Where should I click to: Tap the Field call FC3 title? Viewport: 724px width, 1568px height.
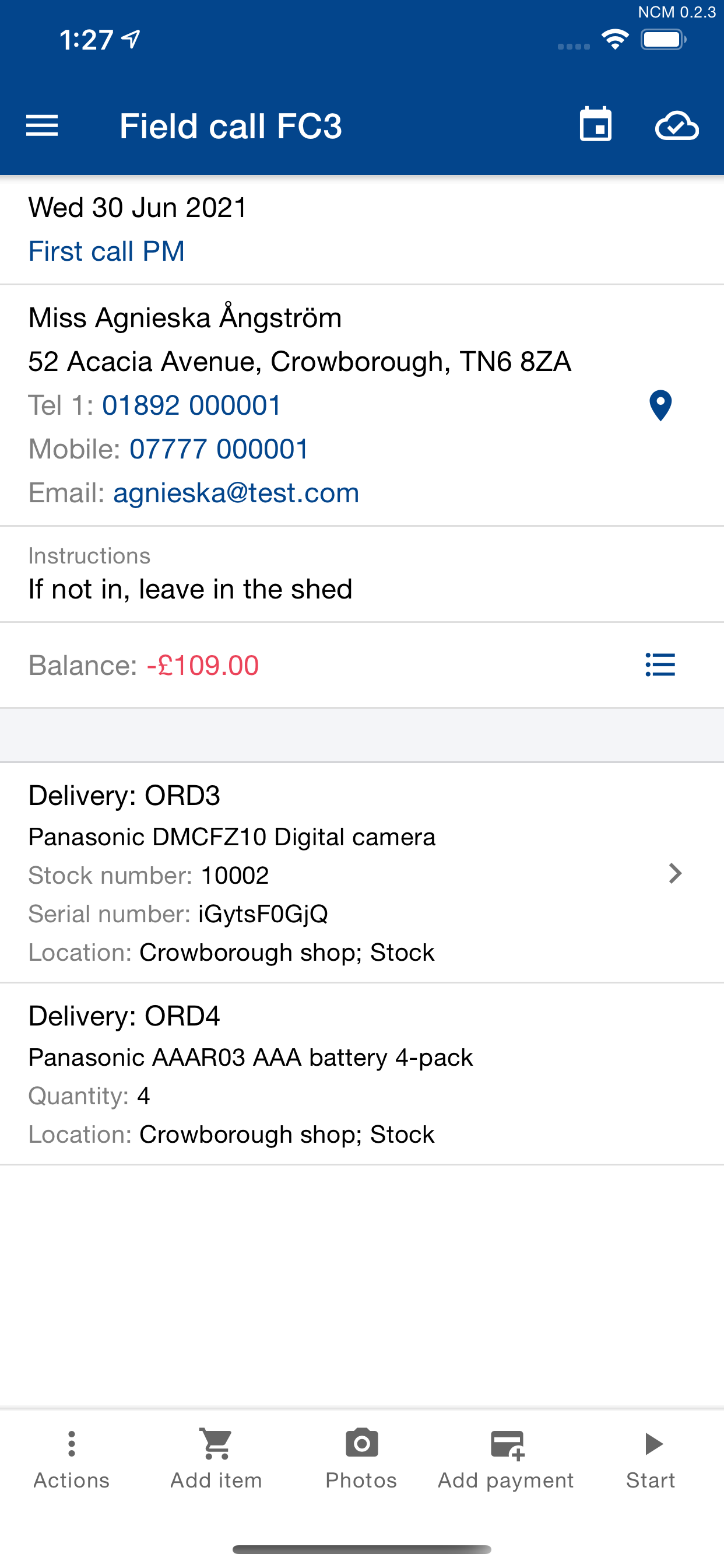click(231, 126)
